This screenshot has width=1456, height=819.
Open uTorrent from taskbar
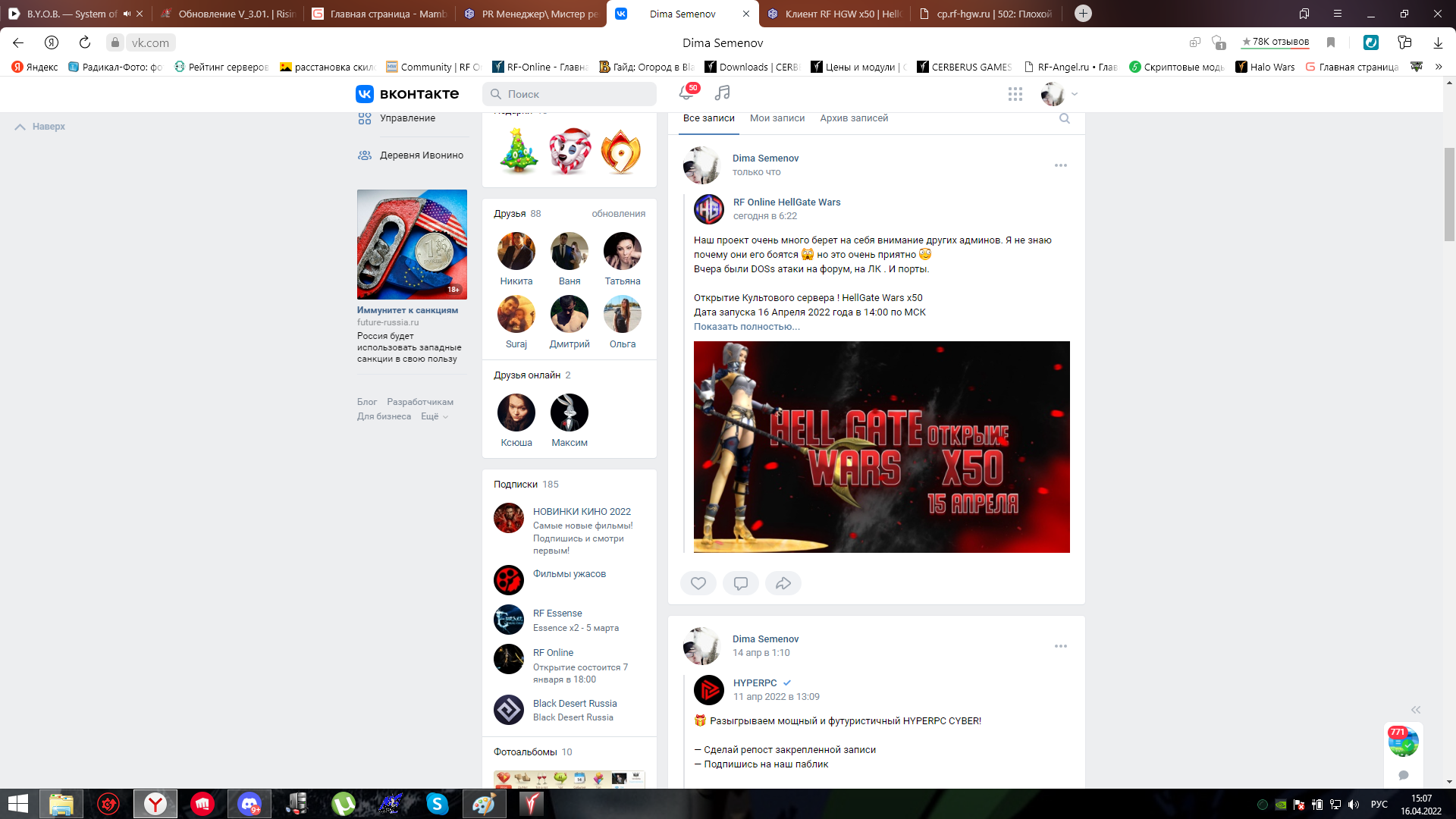point(344,804)
